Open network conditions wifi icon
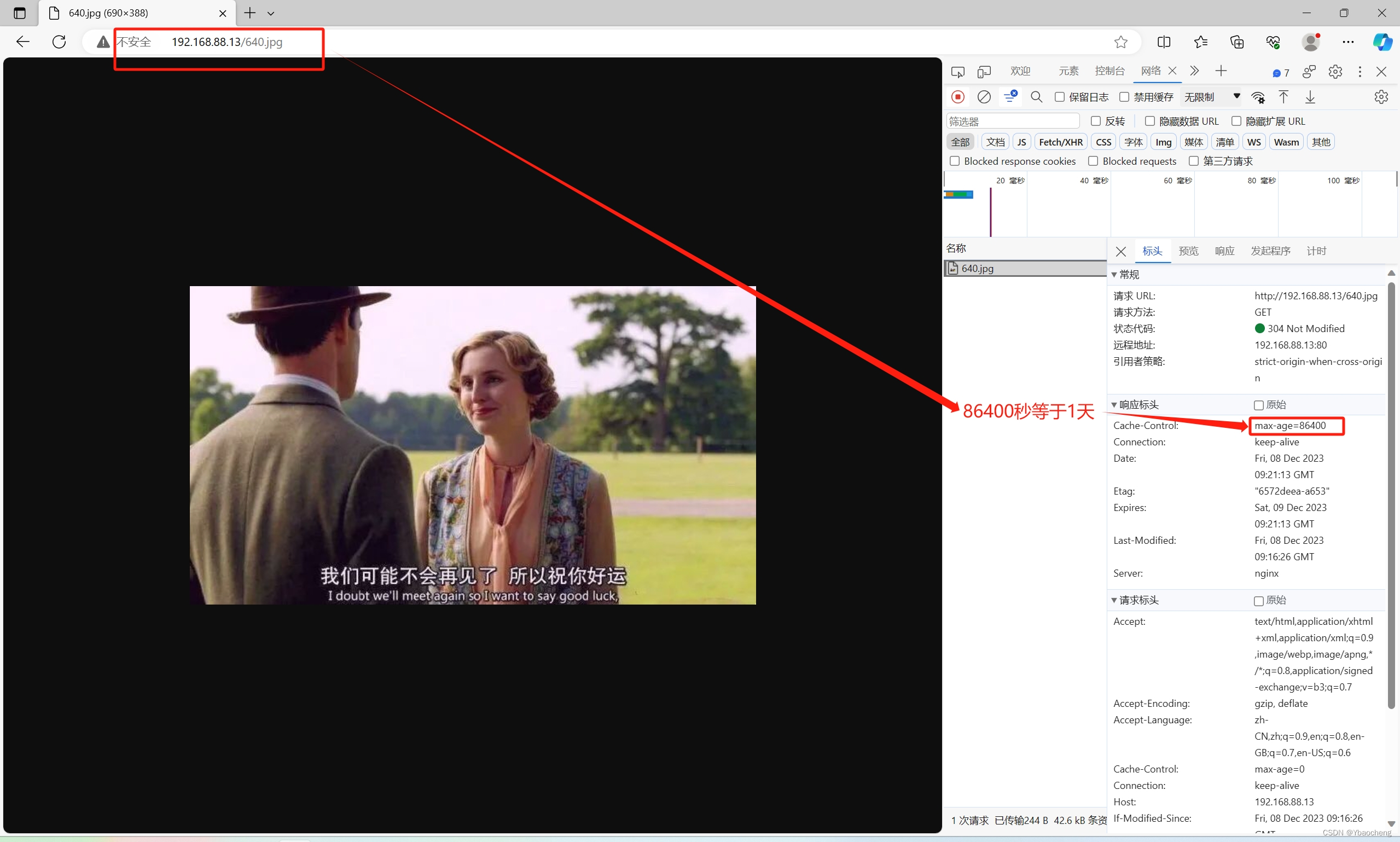This screenshot has height=842, width=1400. (x=1258, y=97)
